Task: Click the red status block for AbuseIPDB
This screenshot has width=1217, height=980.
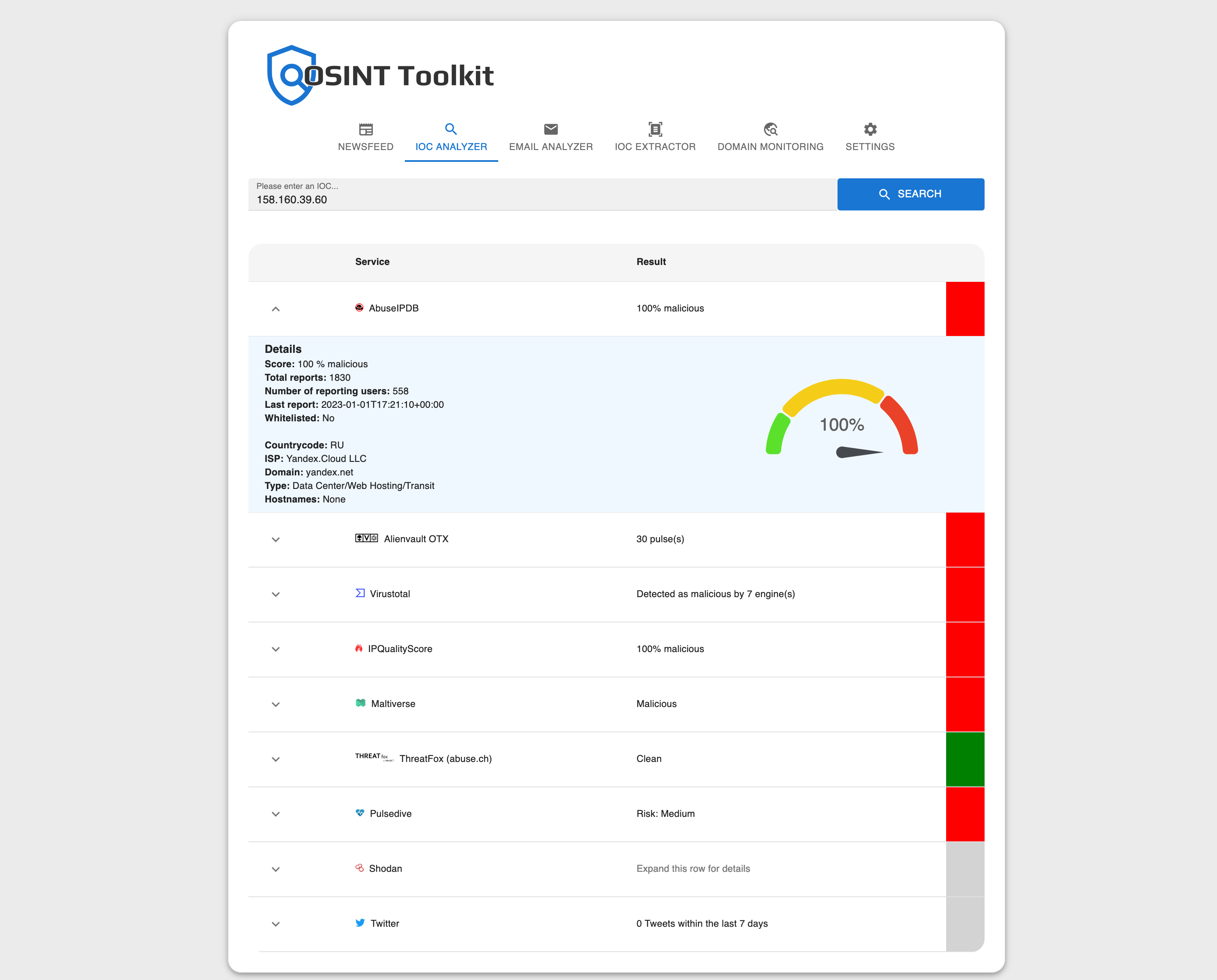Action: (x=965, y=309)
